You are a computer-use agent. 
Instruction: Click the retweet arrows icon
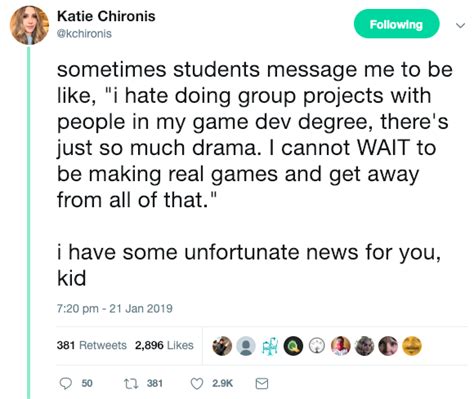(129, 384)
